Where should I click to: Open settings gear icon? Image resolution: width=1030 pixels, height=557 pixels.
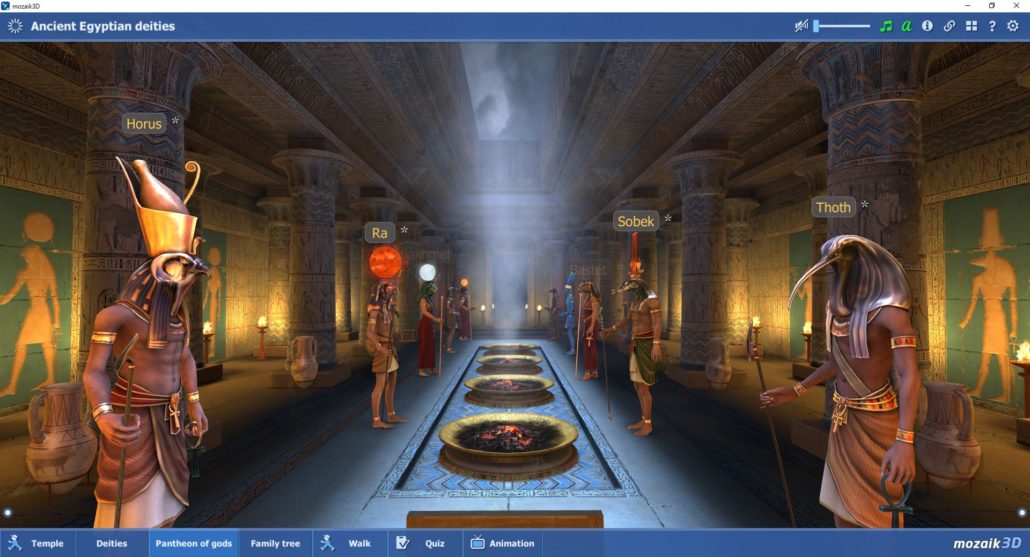[x=1013, y=26]
